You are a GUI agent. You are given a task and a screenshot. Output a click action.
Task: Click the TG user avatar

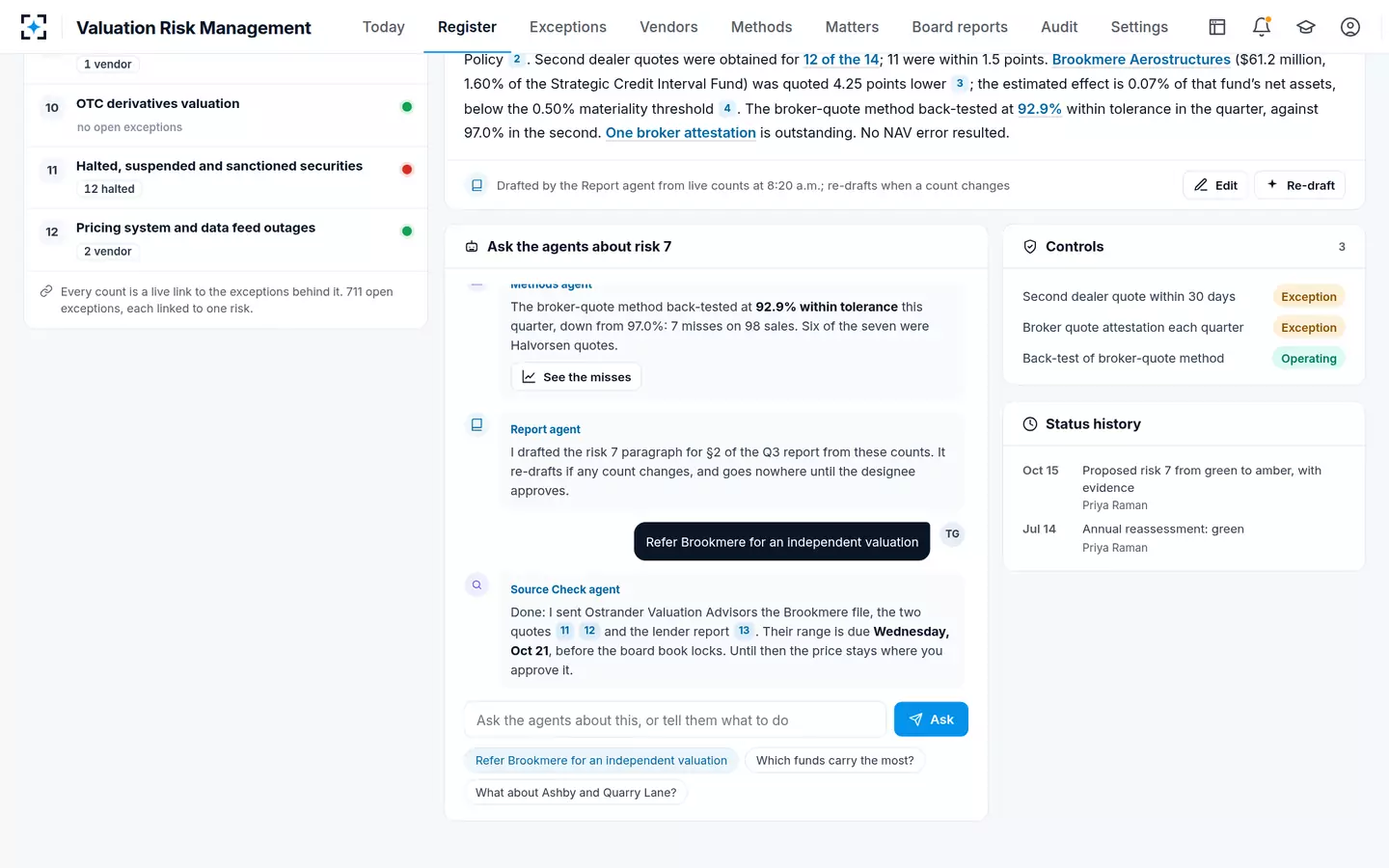(952, 533)
